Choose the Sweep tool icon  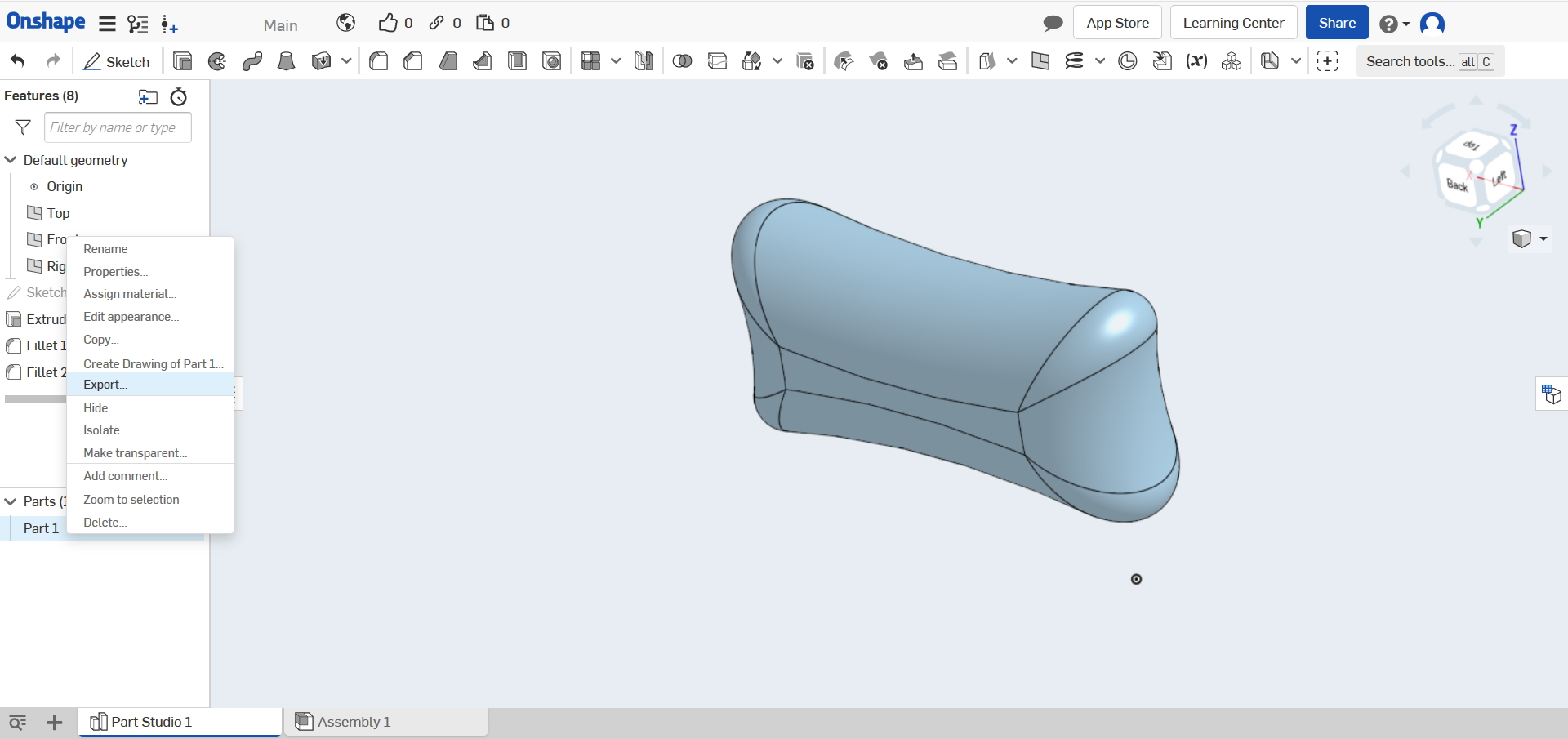point(252,62)
